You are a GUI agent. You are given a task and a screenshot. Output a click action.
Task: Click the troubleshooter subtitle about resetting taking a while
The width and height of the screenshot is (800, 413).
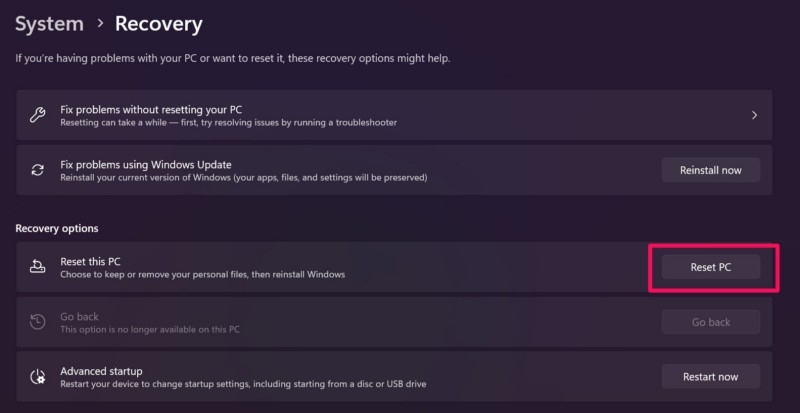[x=228, y=123]
